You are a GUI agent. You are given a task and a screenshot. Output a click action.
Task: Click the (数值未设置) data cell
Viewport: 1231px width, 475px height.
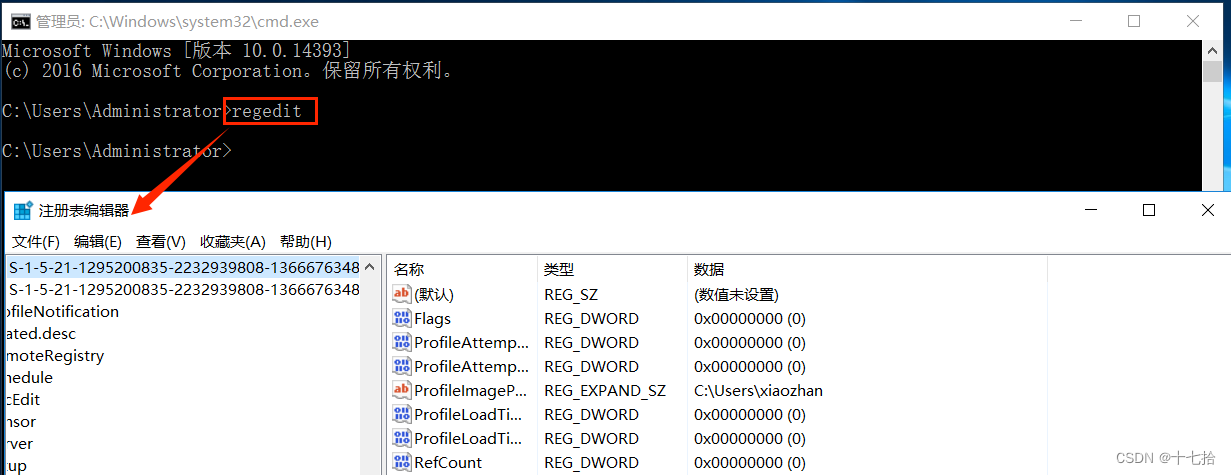point(736,295)
